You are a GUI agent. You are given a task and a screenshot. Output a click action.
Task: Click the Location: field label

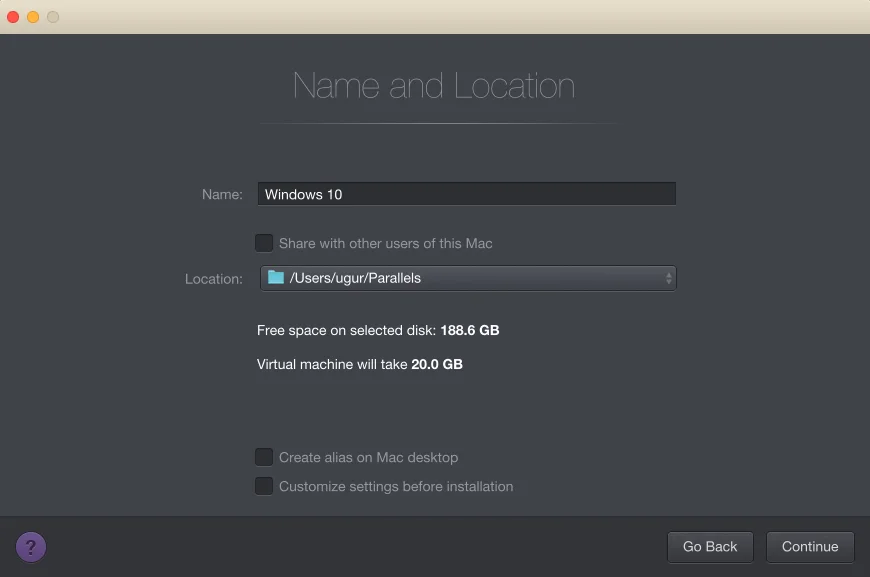pyautogui.click(x=214, y=279)
